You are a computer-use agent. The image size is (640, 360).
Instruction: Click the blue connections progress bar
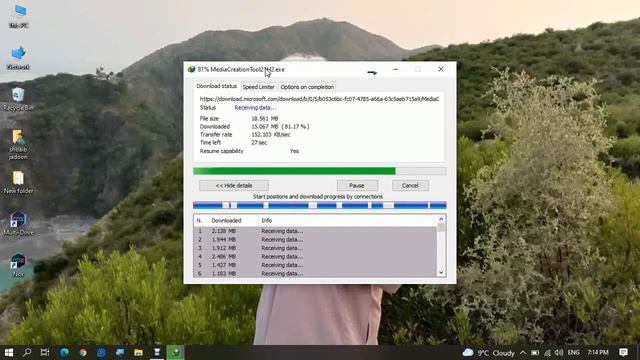coord(320,205)
